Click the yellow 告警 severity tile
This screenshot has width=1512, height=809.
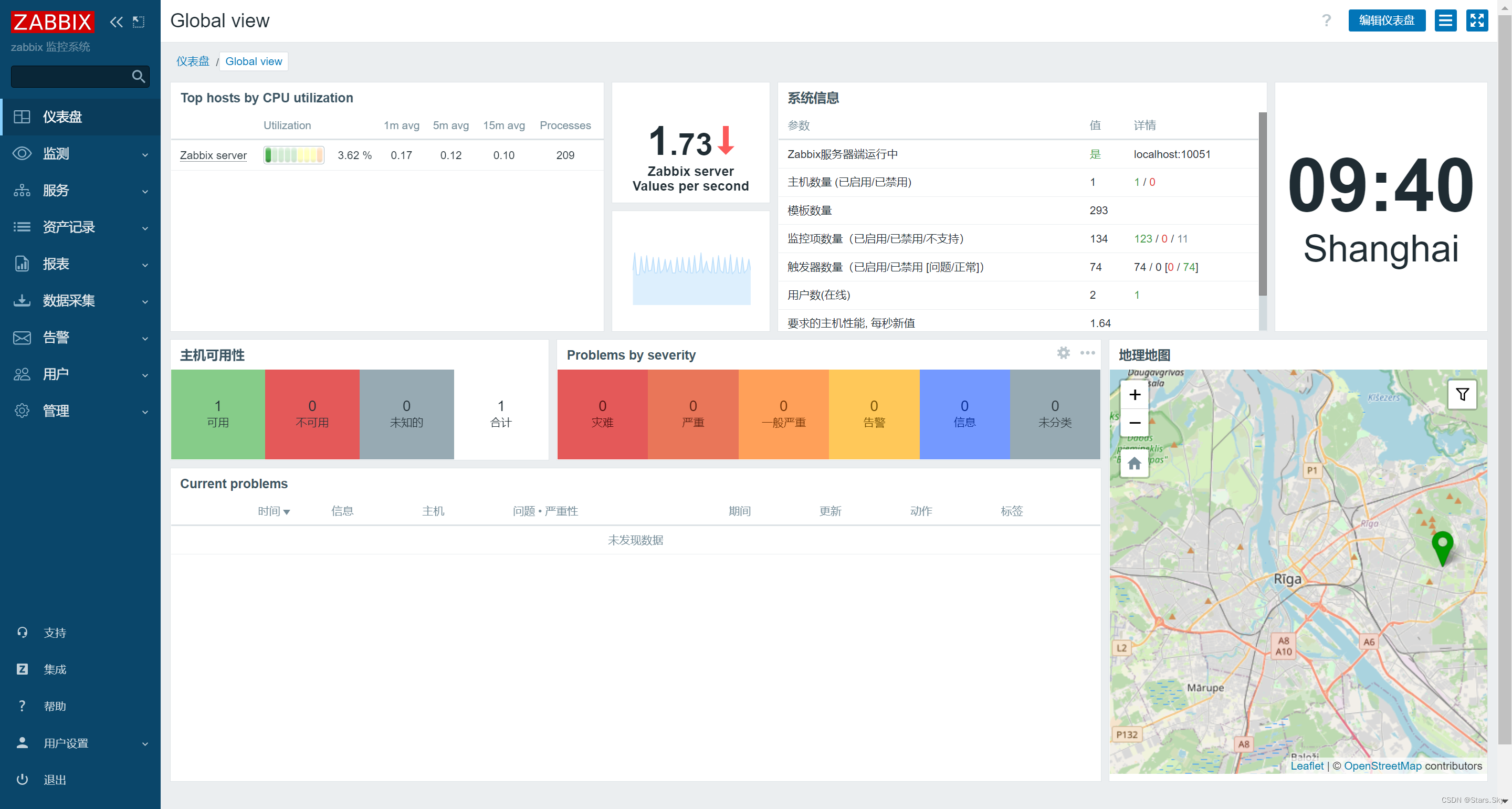(874, 414)
